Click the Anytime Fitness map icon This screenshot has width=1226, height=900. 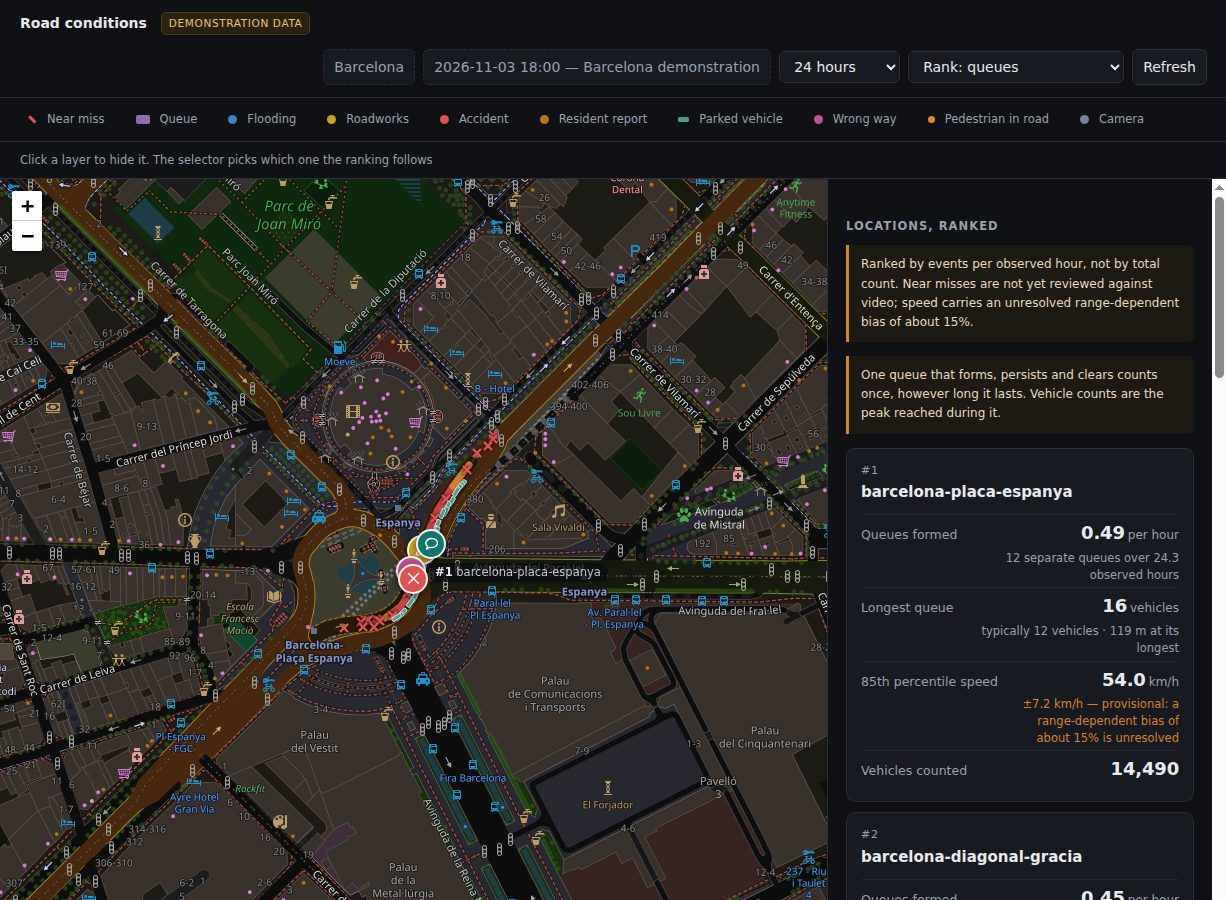point(795,187)
